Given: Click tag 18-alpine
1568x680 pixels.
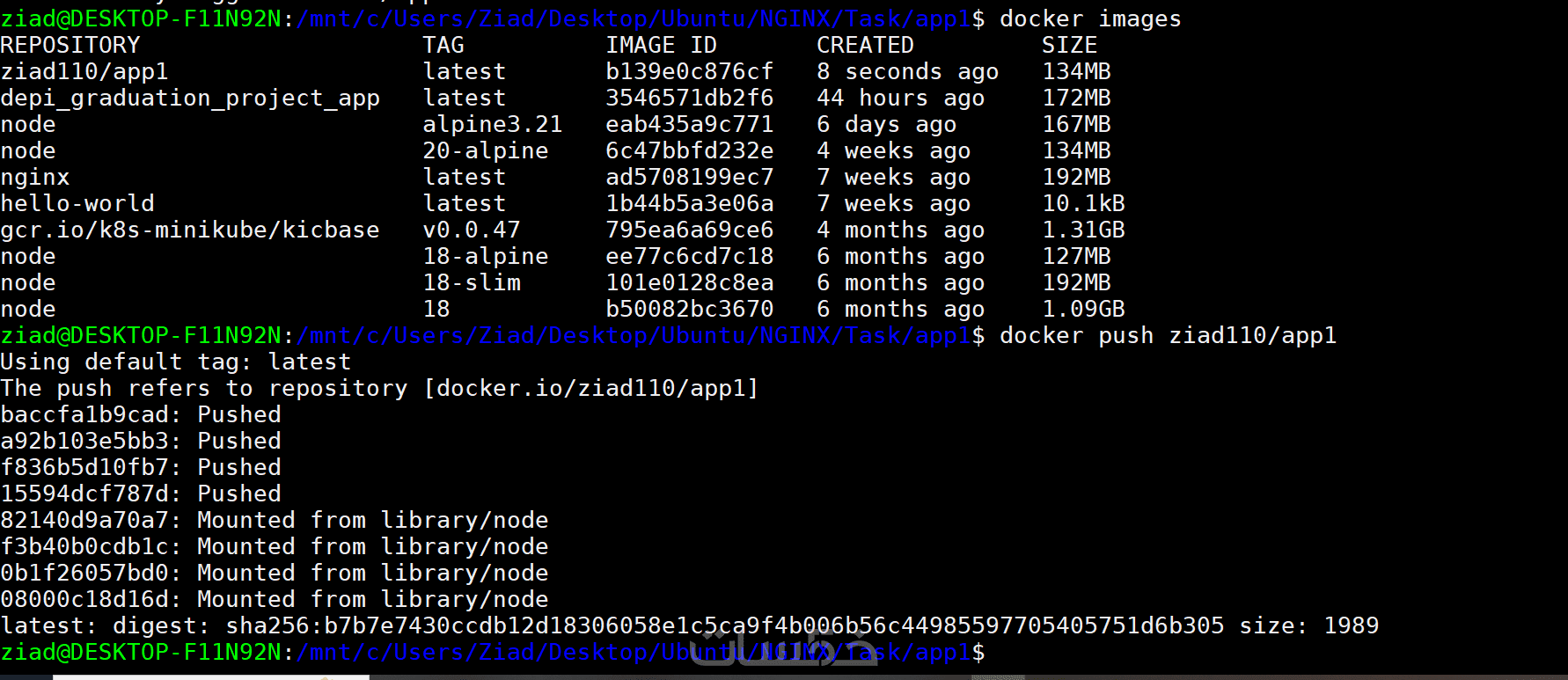Looking at the screenshot, I should point(486,256).
